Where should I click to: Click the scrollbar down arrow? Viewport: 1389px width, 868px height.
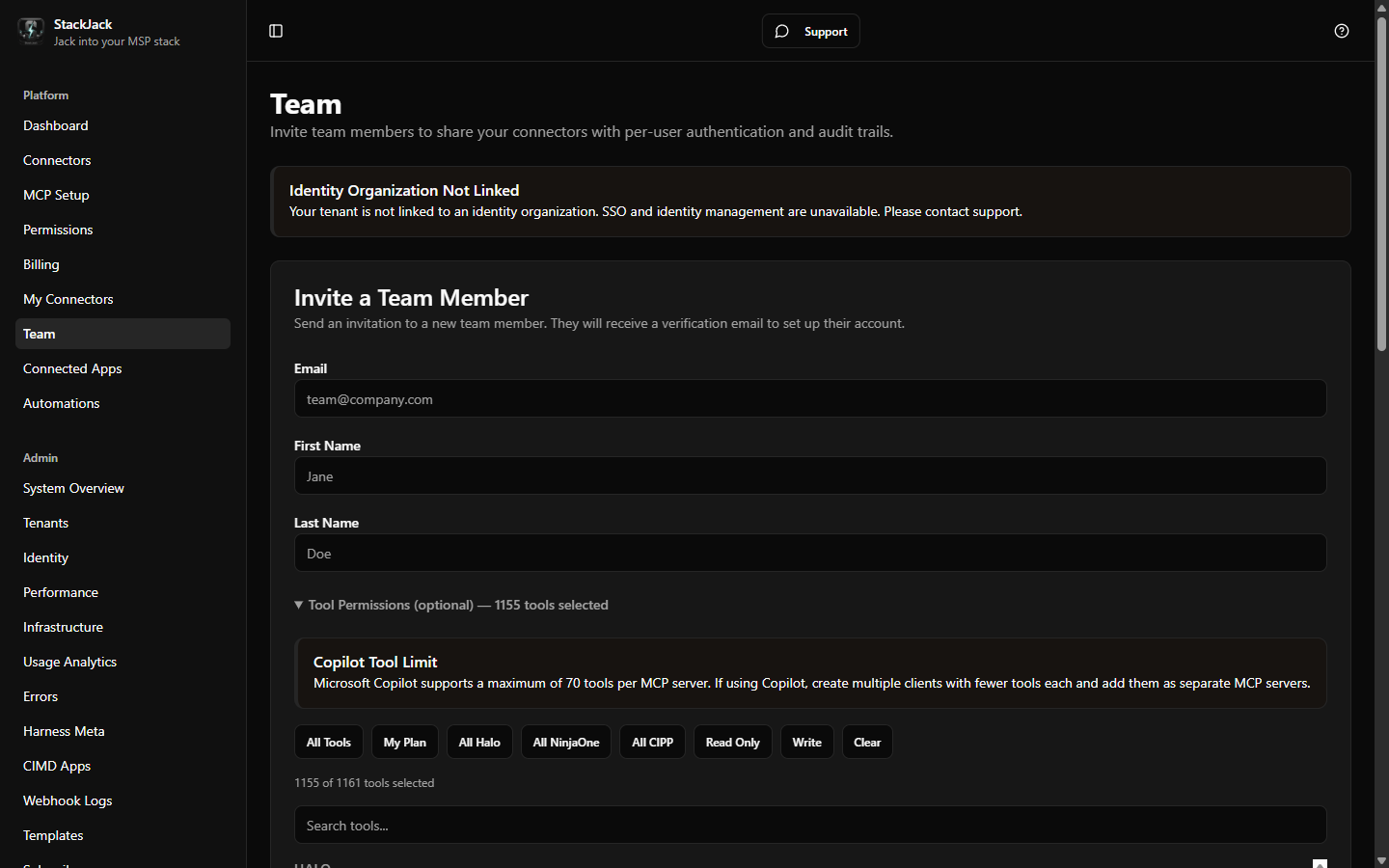point(1381,860)
